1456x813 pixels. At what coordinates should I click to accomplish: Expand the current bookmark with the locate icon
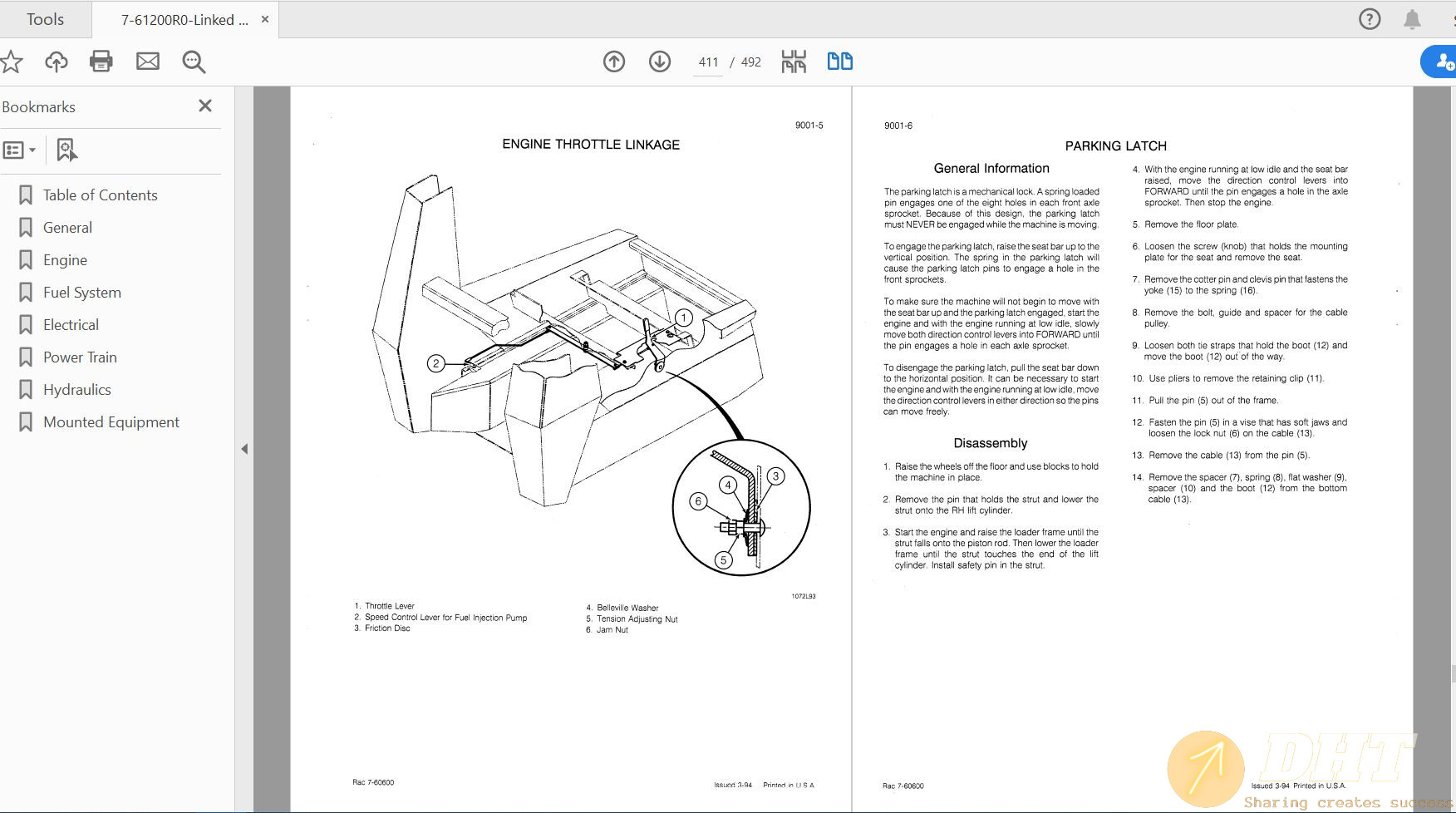coord(66,150)
